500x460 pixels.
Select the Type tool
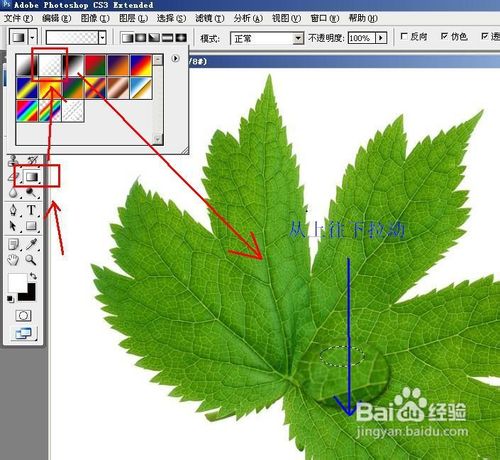pyautogui.click(x=31, y=210)
